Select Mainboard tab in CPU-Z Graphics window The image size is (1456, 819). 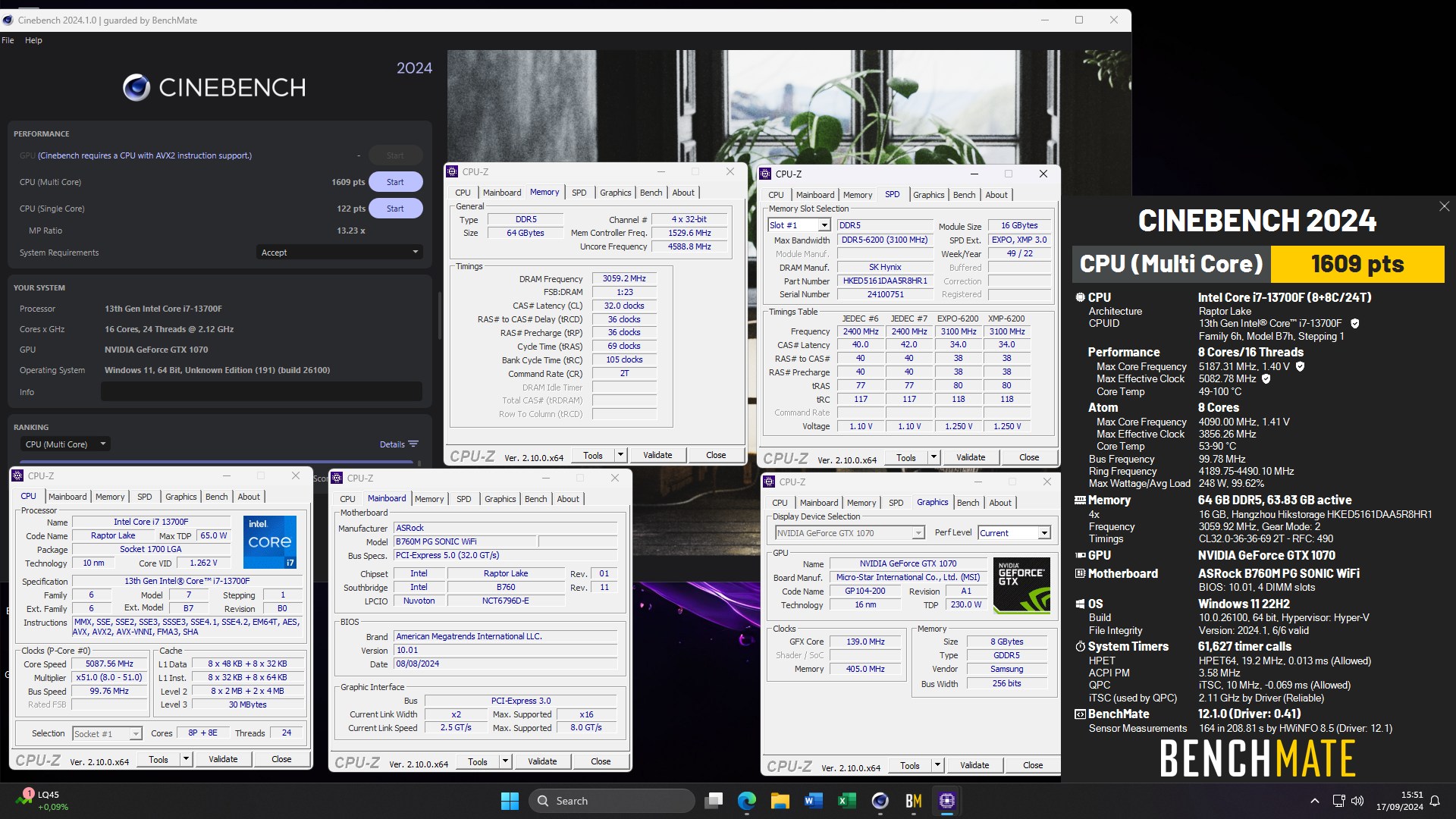click(x=819, y=503)
